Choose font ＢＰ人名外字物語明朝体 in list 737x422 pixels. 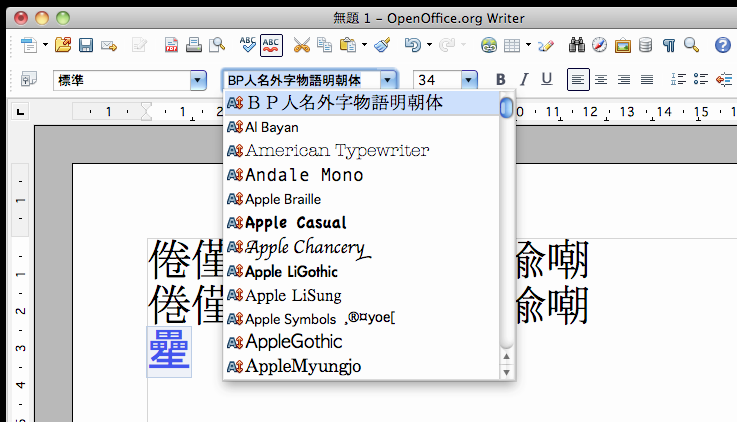361,103
